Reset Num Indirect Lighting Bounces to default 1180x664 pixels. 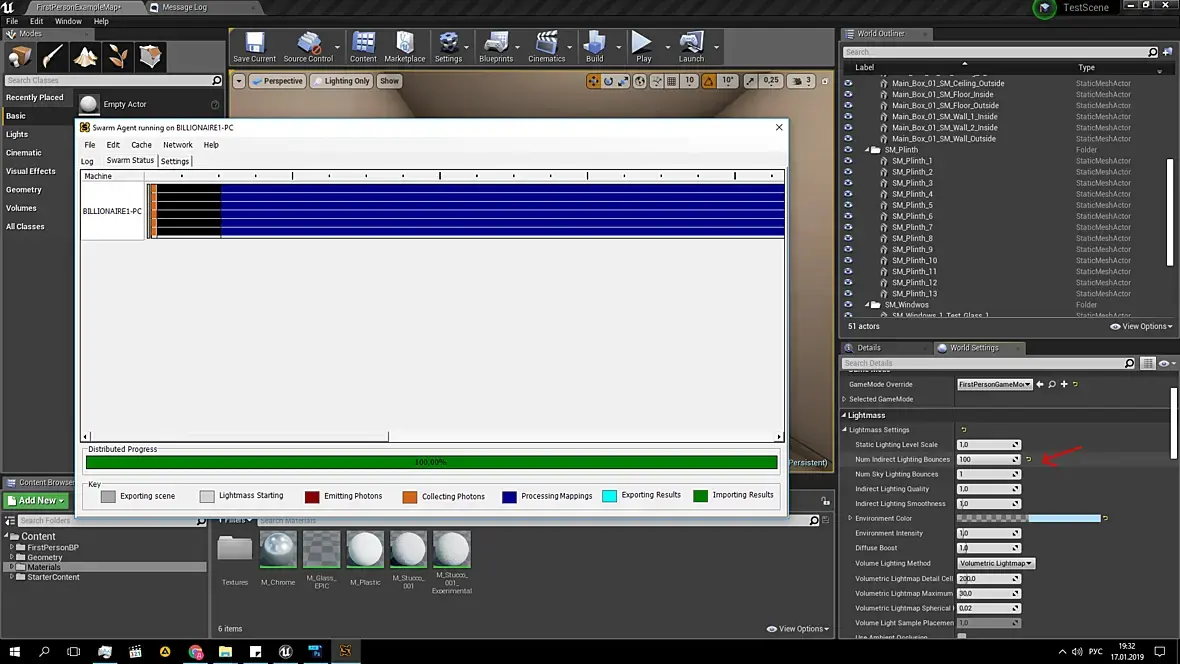tap(1029, 459)
